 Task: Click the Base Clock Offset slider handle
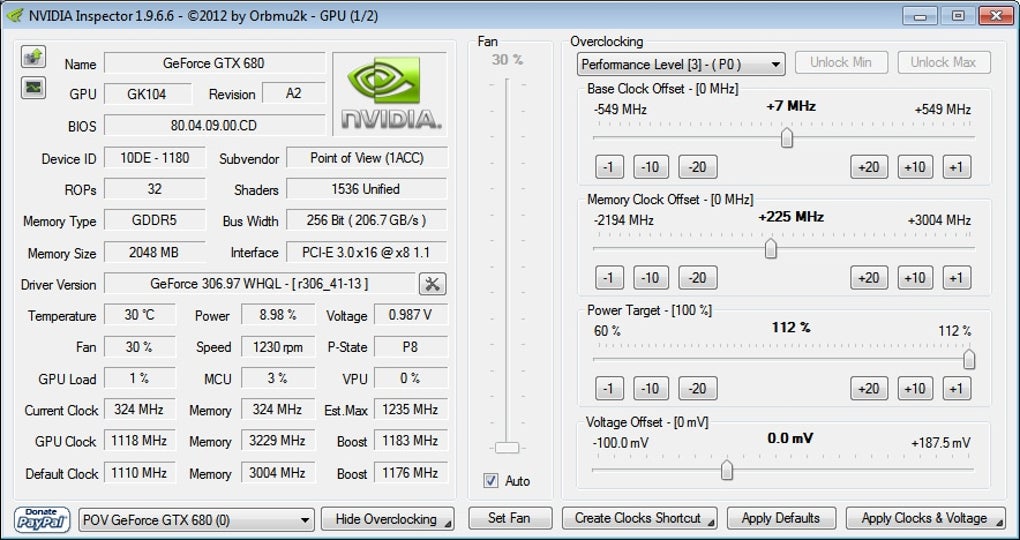[787, 138]
